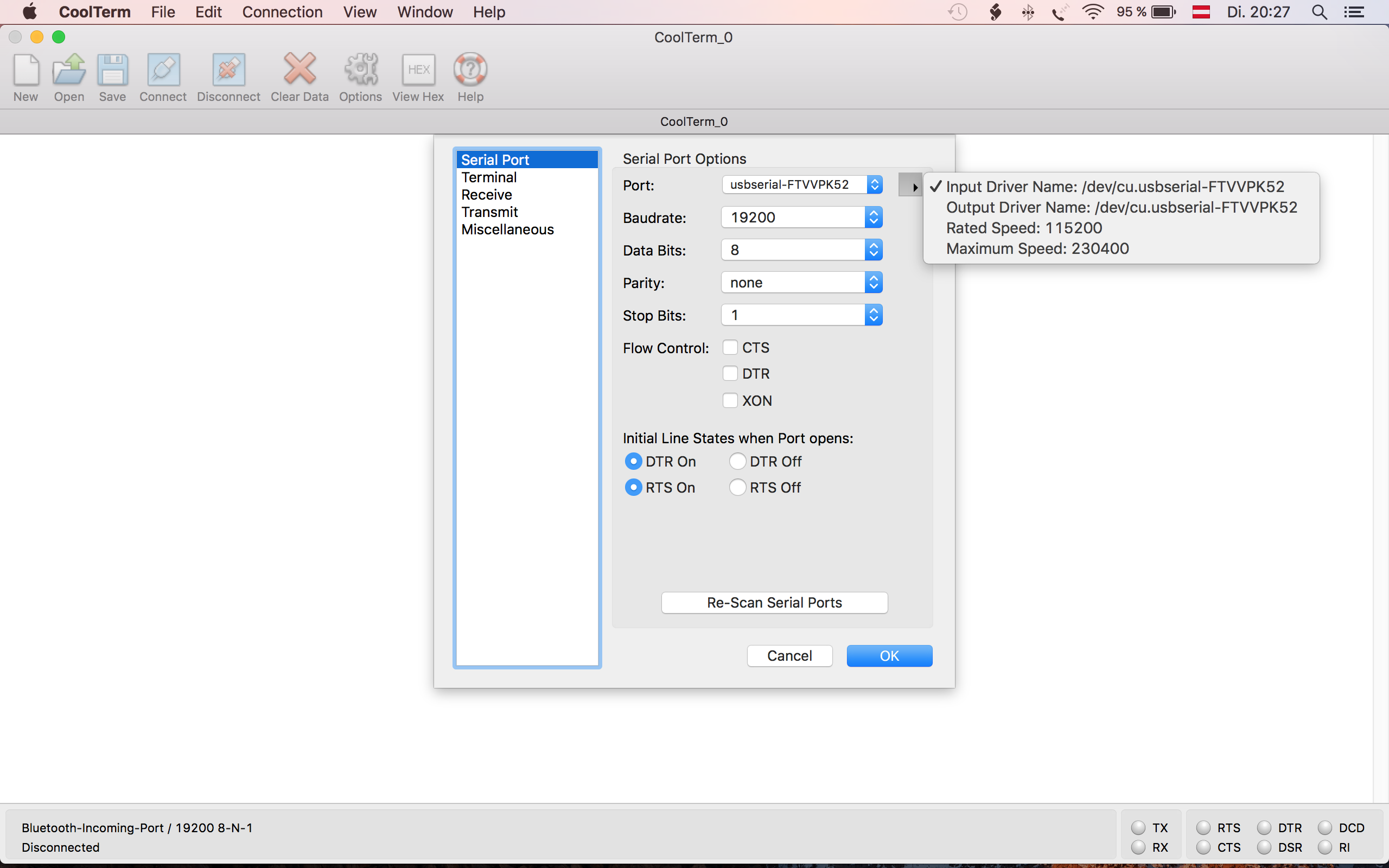Click the Bluetooth menu bar icon
This screenshot has height=868, width=1389.
pos(1028,12)
